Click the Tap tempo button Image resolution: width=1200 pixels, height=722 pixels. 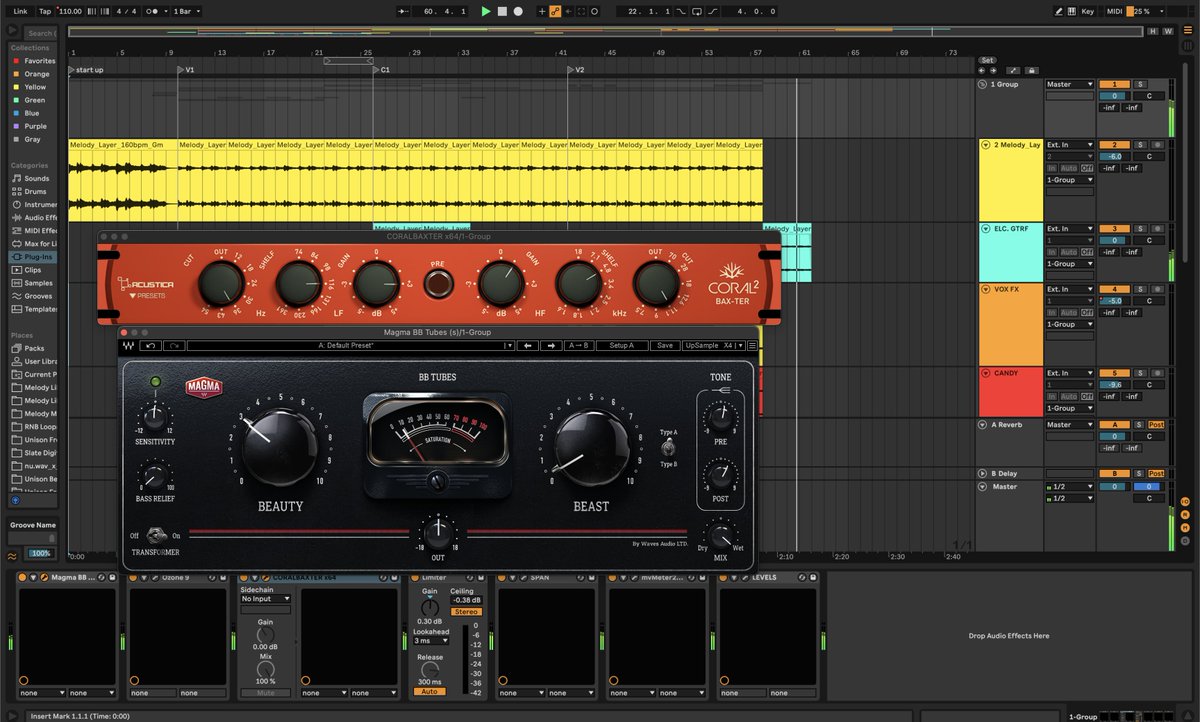45,11
